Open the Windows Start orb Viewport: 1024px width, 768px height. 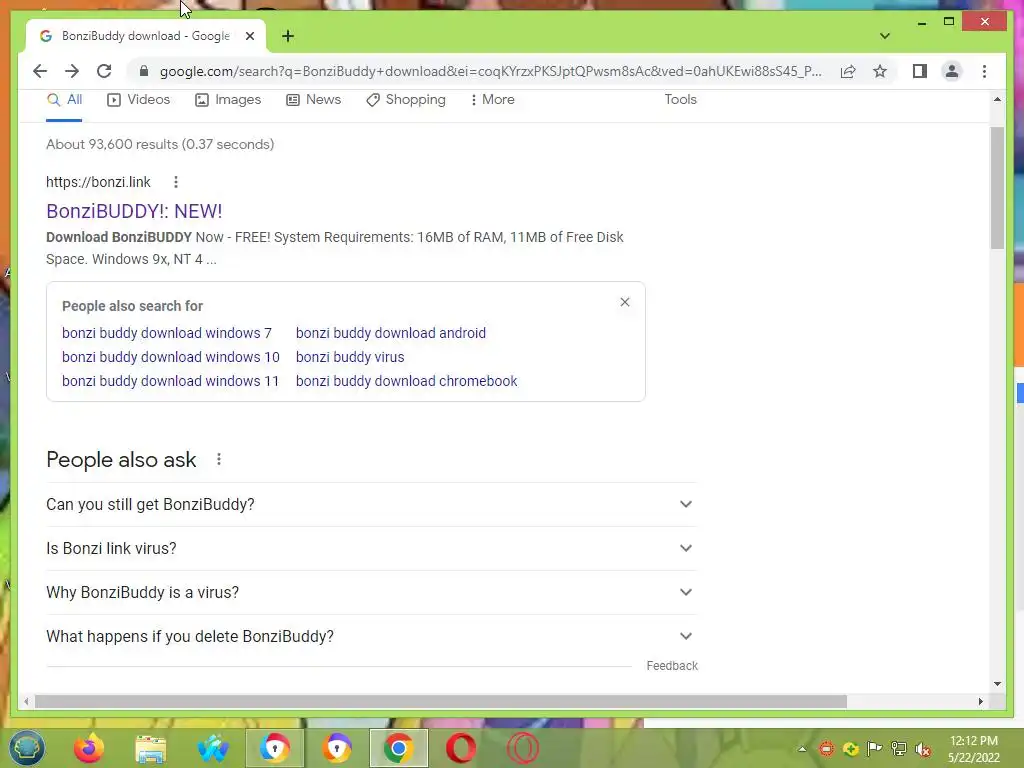click(x=26, y=748)
